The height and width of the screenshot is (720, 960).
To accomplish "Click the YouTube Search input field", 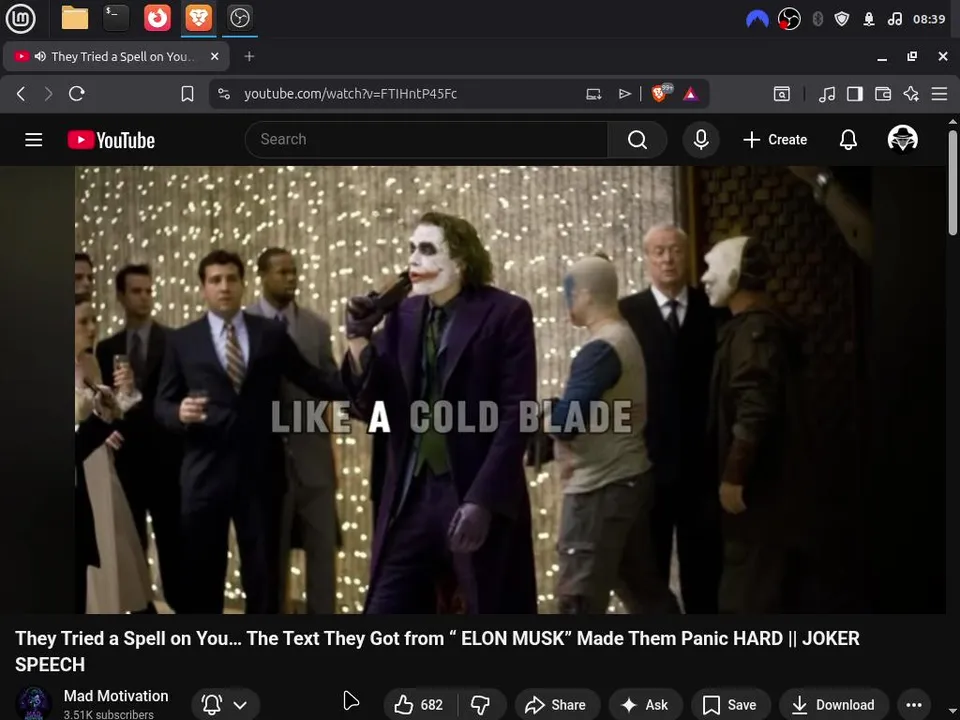I will point(427,140).
